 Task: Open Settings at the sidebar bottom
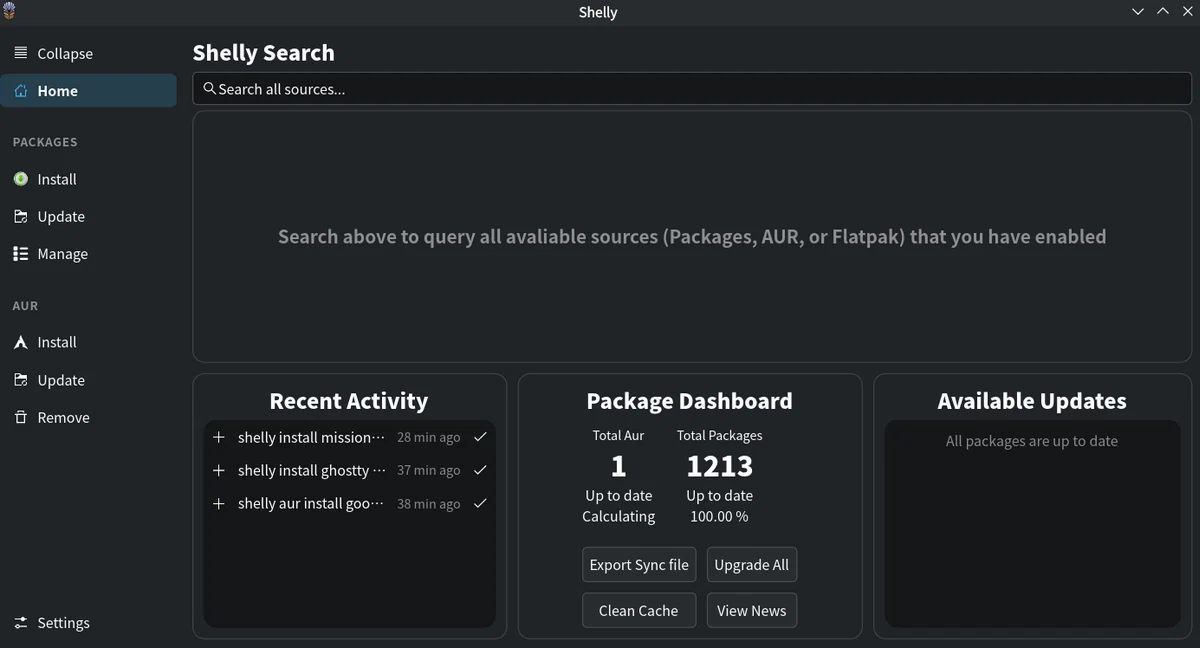pyautogui.click(x=88, y=623)
